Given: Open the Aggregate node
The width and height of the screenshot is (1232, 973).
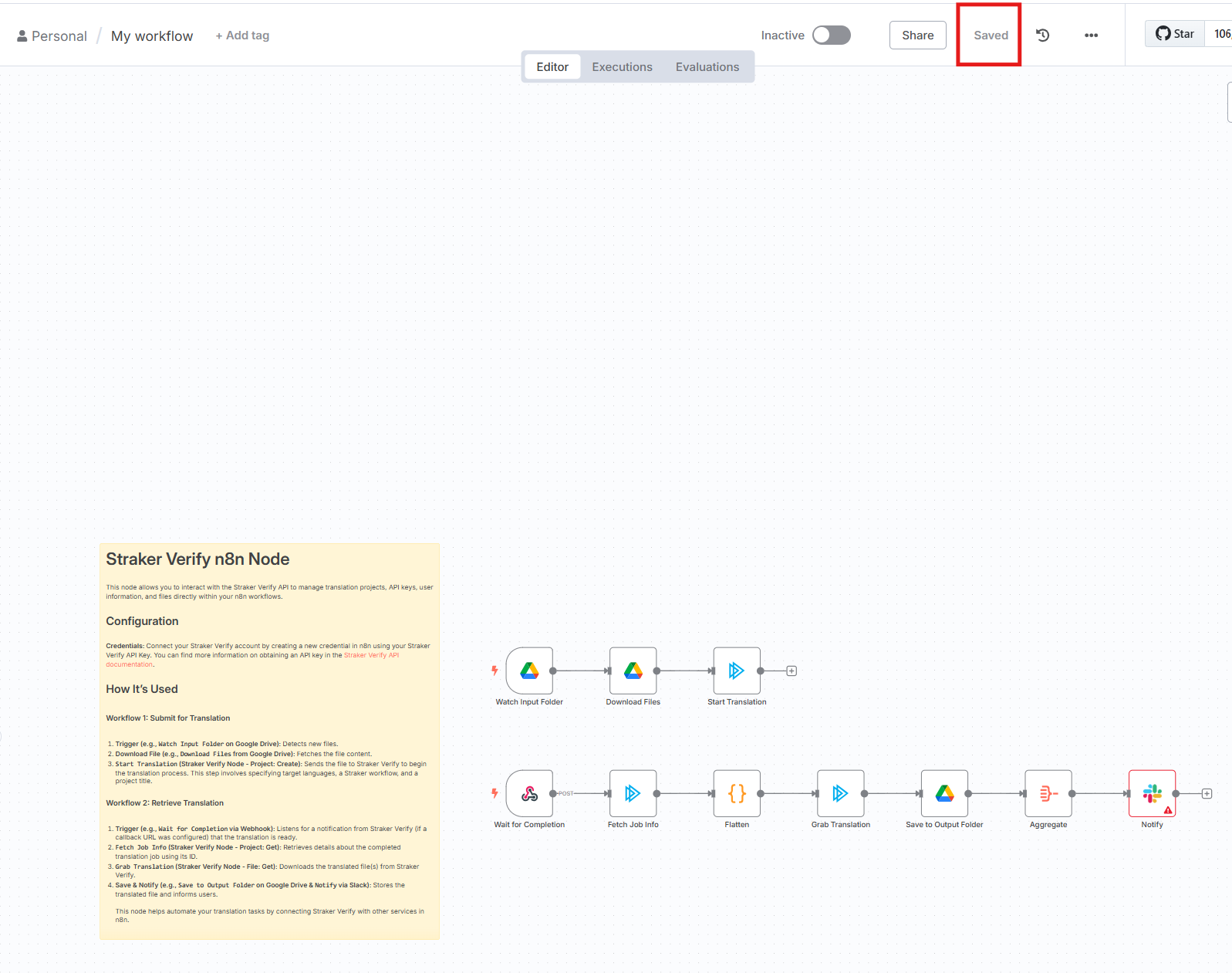Looking at the screenshot, I should click(1048, 793).
